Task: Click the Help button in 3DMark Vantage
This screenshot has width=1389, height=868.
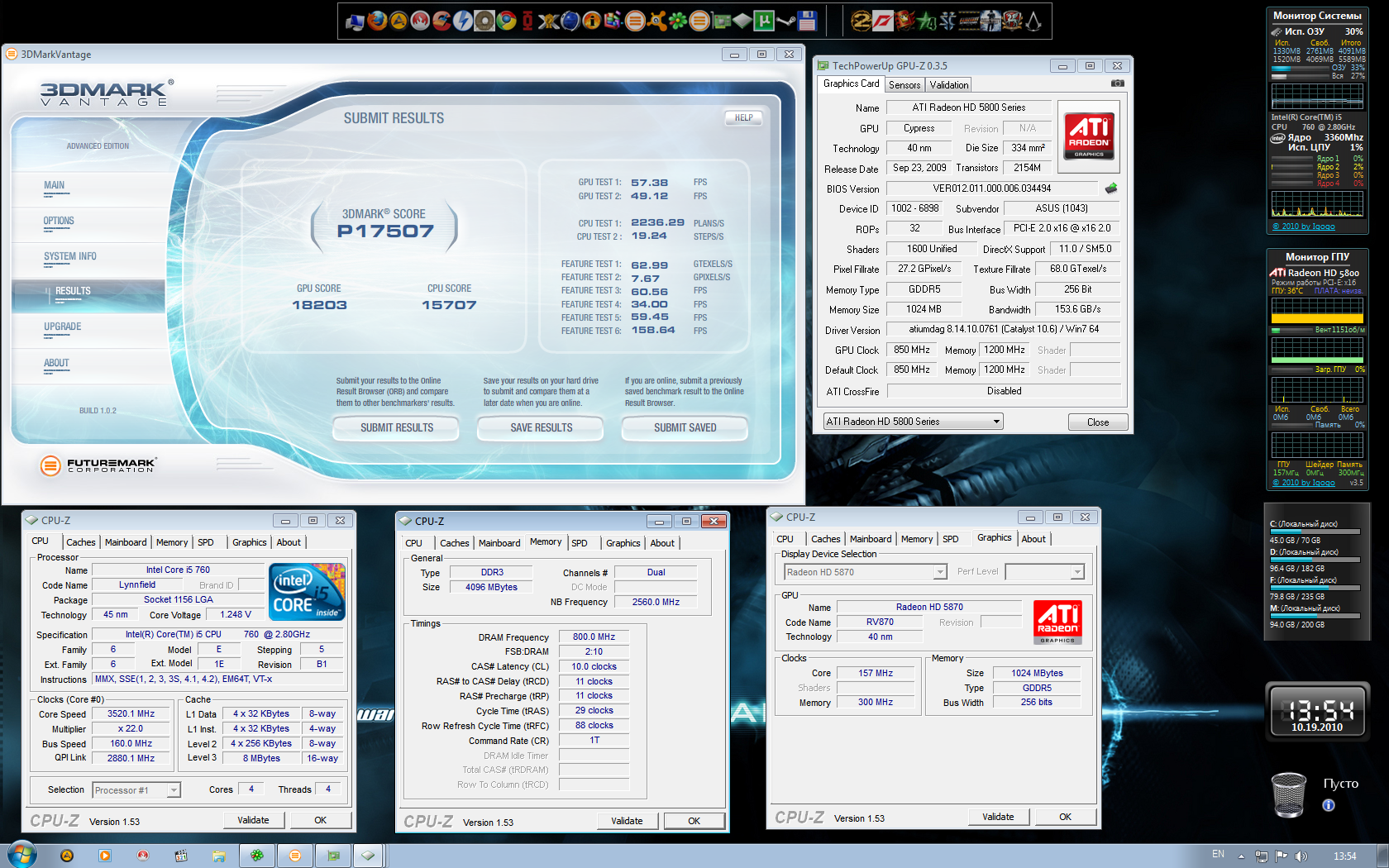Action: [x=744, y=117]
